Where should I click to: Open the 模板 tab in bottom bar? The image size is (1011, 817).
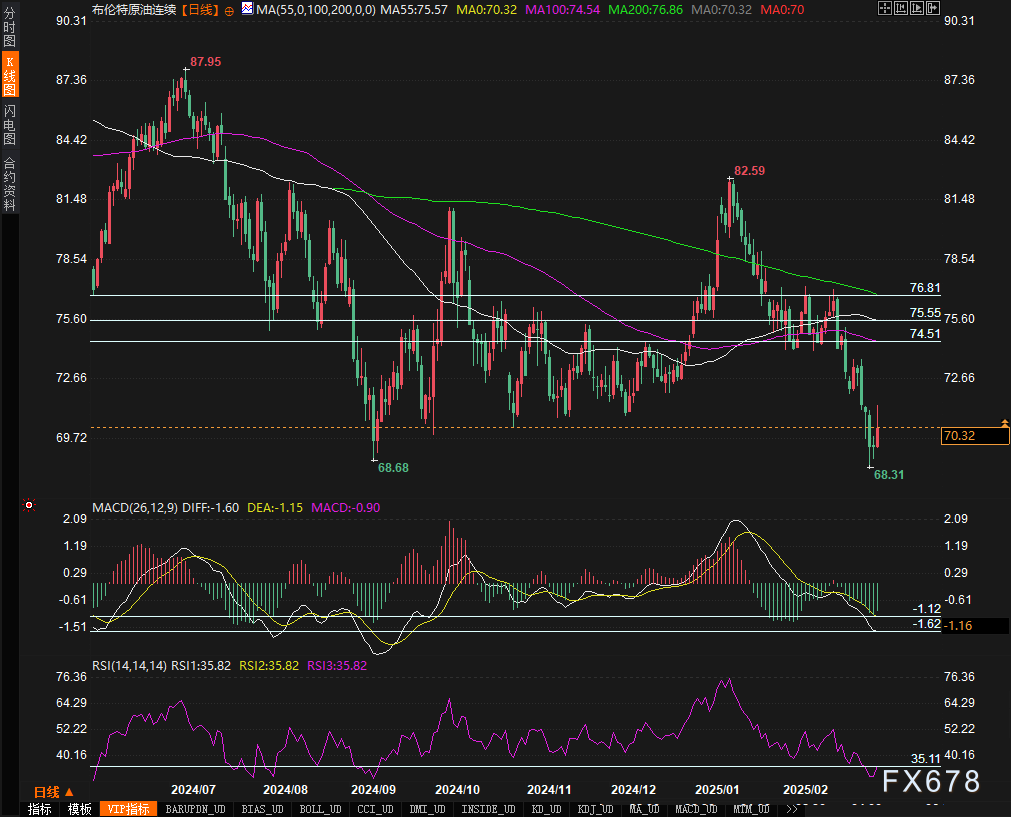pos(80,809)
